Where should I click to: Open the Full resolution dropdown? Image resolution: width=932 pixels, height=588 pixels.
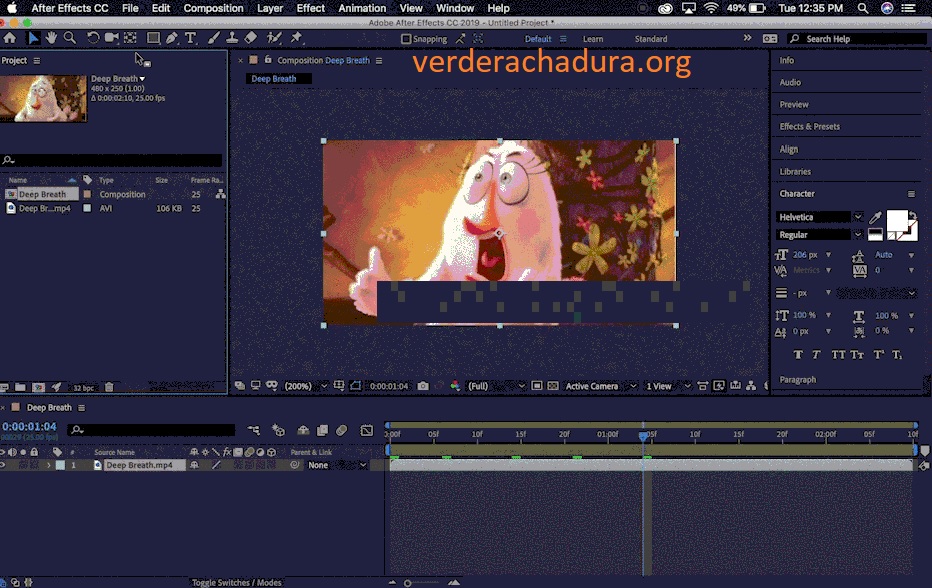496,386
